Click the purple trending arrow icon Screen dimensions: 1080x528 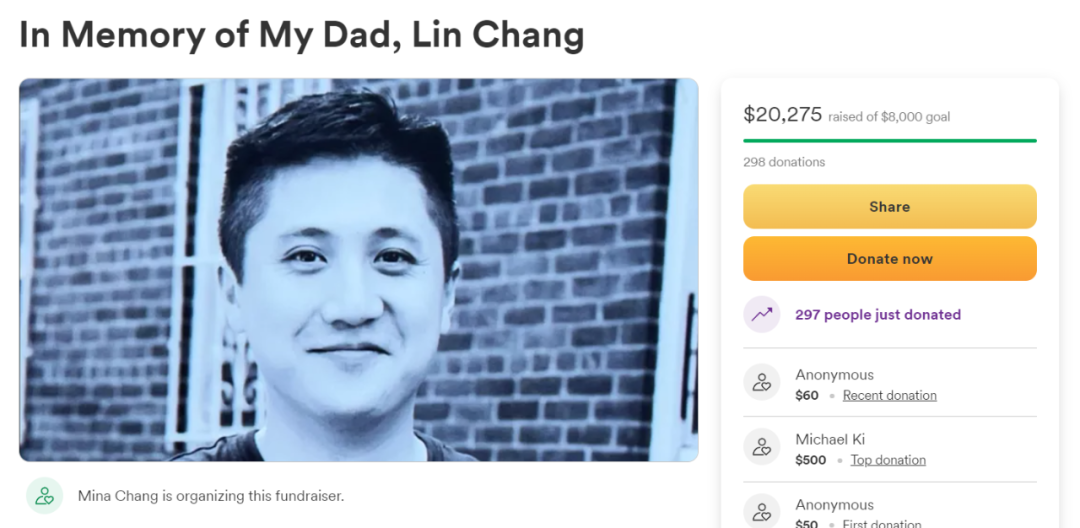(x=762, y=315)
